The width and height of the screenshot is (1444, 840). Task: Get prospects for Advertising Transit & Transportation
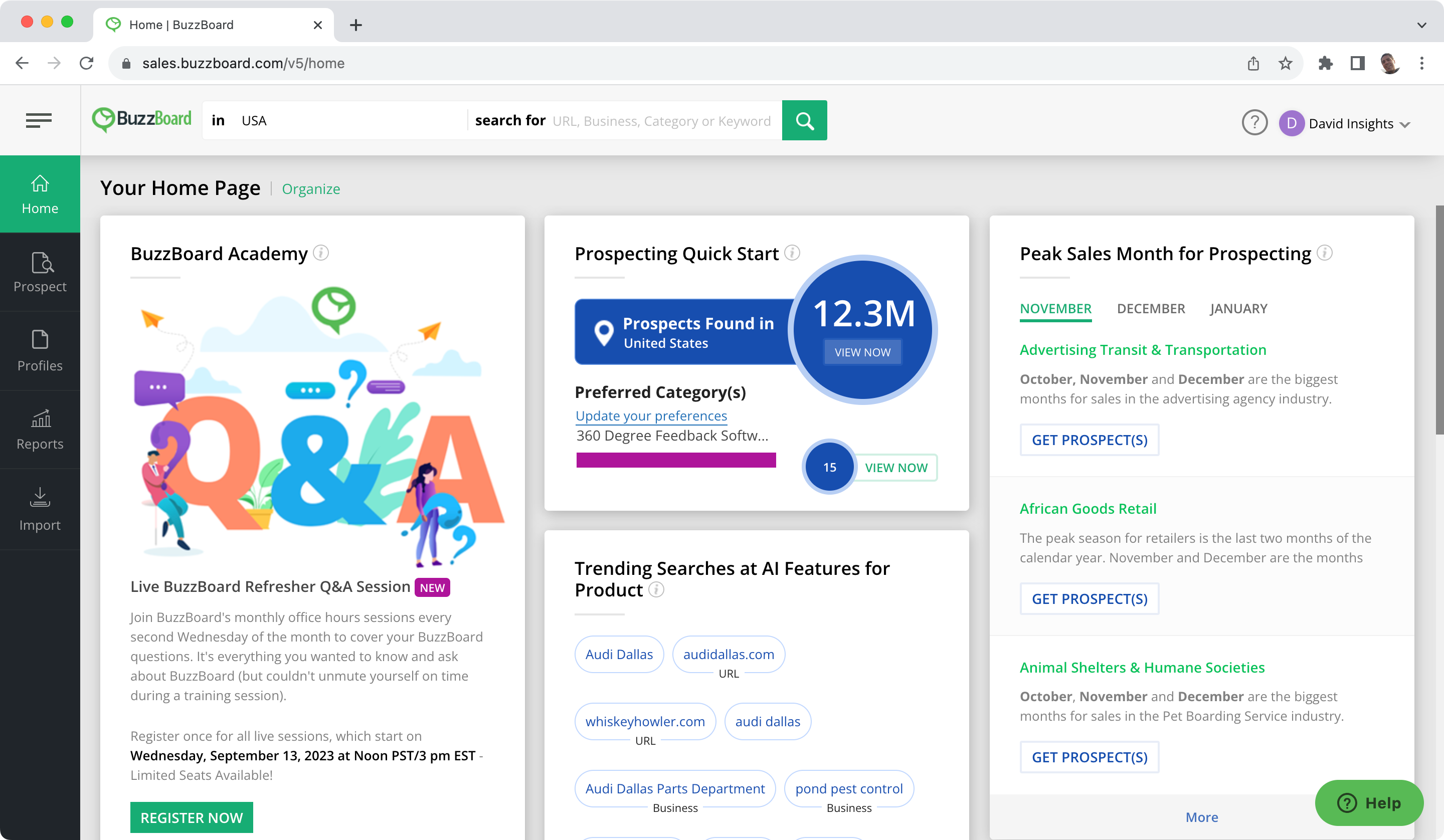pyautogui.click(x=1090, y=440)
